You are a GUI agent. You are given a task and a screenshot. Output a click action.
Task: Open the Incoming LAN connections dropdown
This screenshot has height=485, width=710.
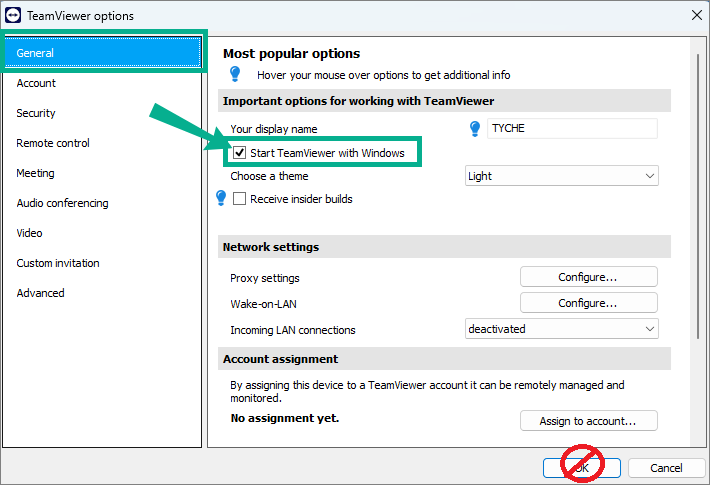[x=561, y=329]
